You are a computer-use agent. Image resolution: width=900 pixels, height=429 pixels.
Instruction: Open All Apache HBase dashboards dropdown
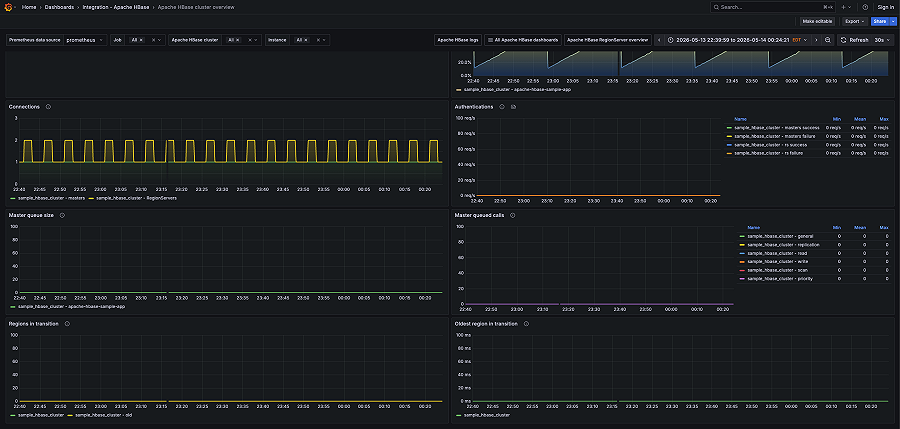point(523,40)
